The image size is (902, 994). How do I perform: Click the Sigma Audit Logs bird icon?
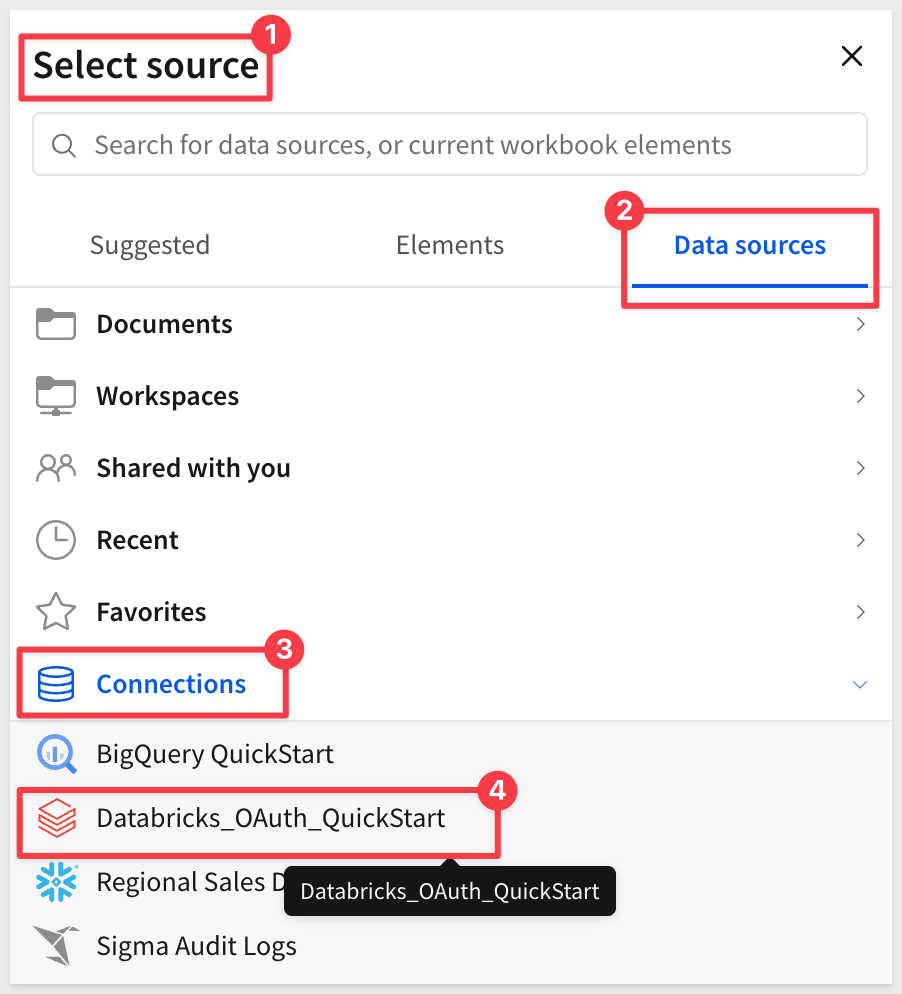pyautogui.click(x=56, y=945)
